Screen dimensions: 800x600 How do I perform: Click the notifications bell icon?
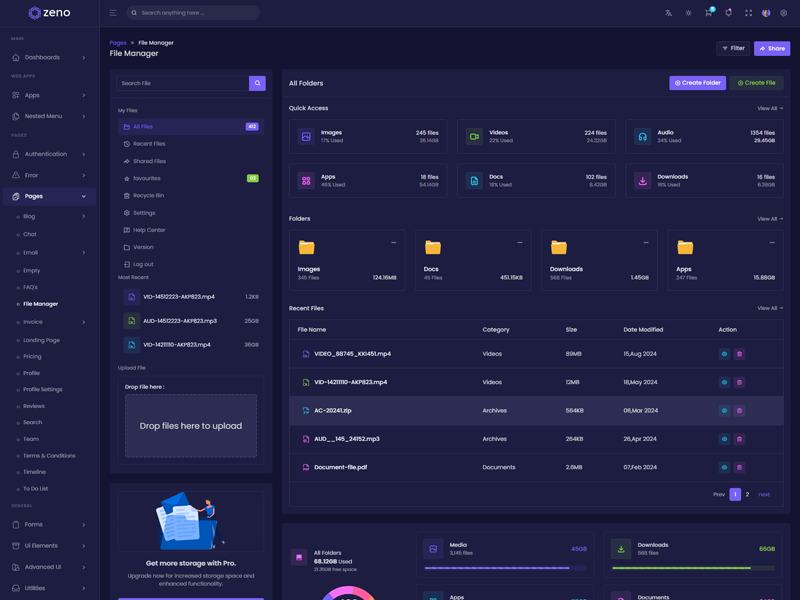pos(728,13)
